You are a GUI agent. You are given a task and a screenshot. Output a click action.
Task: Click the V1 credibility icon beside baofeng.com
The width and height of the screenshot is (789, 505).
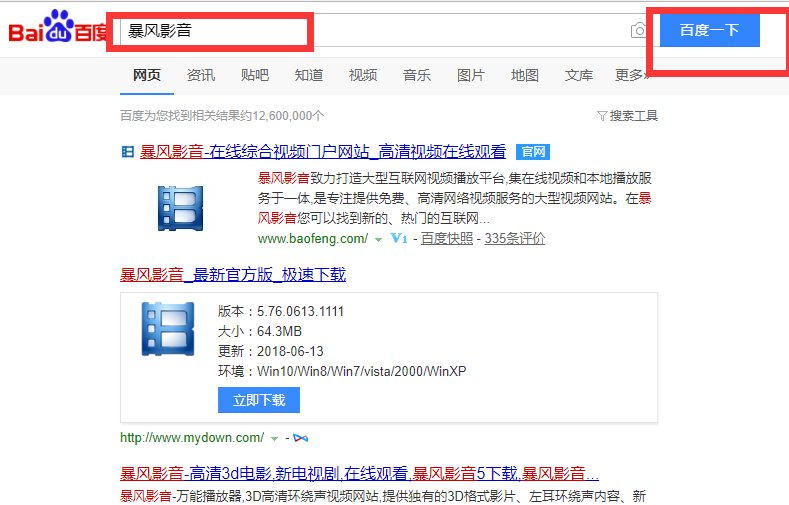[x=400, y=239]
